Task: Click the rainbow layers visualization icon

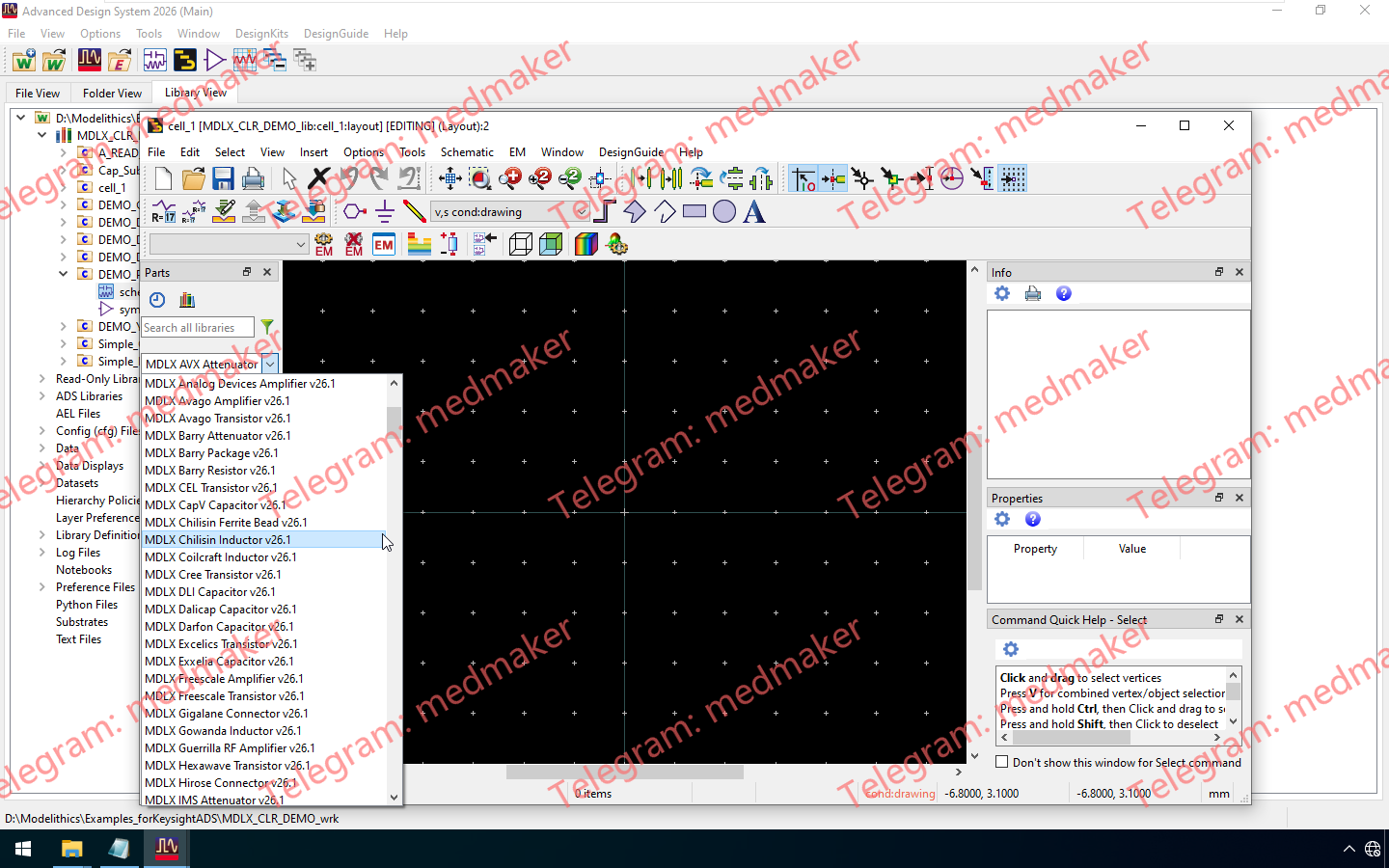Action: pos(586,244)
